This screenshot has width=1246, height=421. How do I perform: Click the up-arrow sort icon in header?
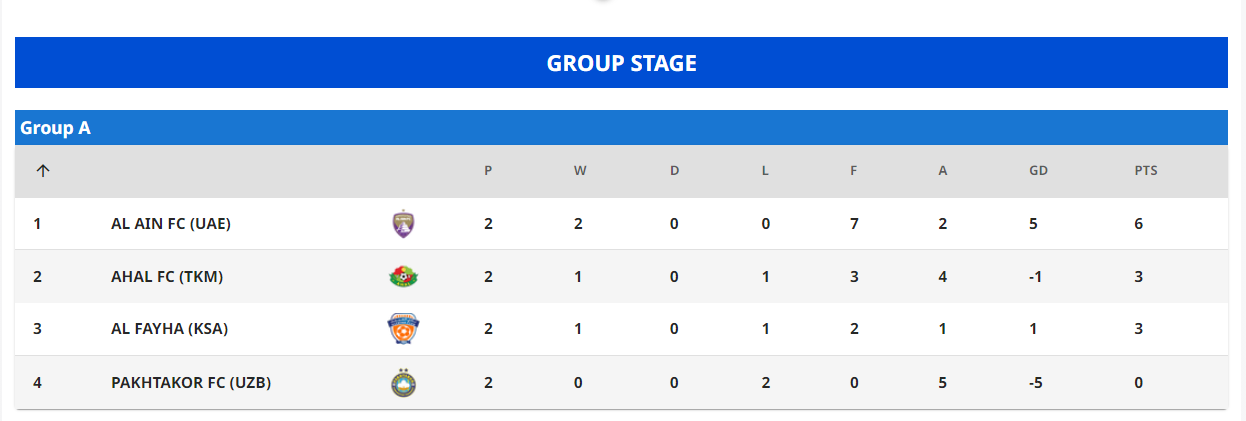[x=42, y=171]
